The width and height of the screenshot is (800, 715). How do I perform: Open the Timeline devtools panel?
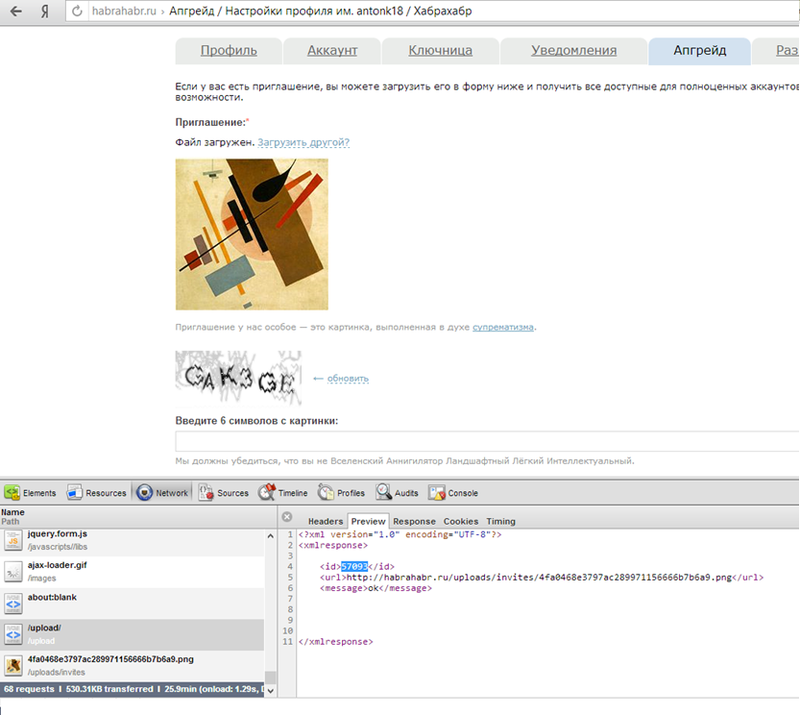tap(283, 493)
